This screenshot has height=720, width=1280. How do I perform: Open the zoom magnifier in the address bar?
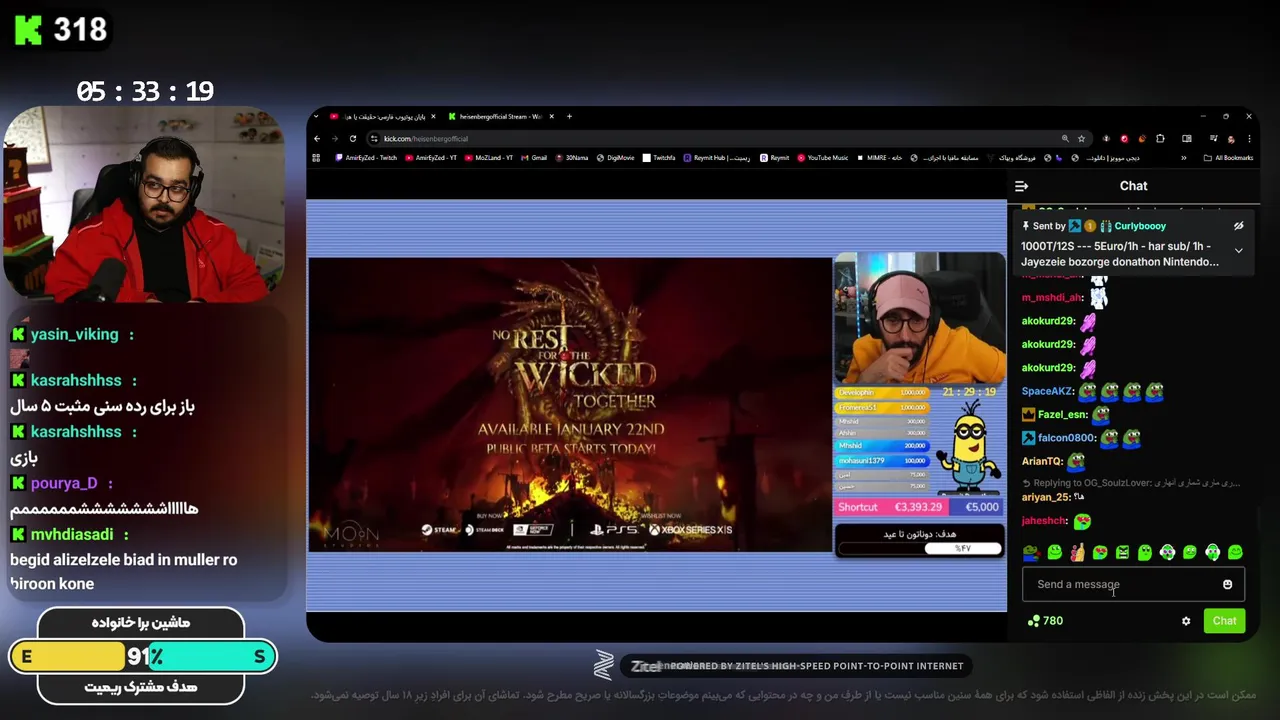coord(1065,139)
